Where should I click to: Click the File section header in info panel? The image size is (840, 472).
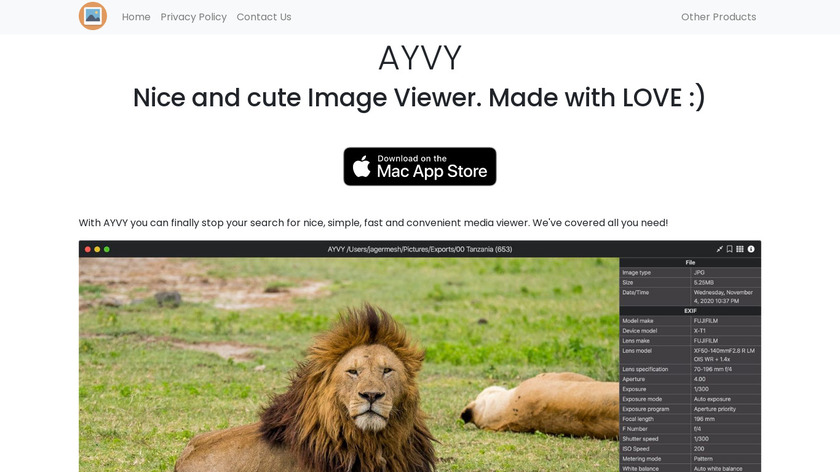click(x=690, y=263)
